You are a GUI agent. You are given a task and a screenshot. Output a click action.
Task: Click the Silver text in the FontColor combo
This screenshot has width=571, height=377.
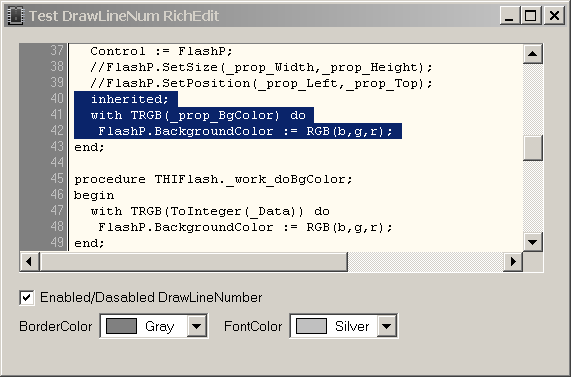[x=352, y=326]
